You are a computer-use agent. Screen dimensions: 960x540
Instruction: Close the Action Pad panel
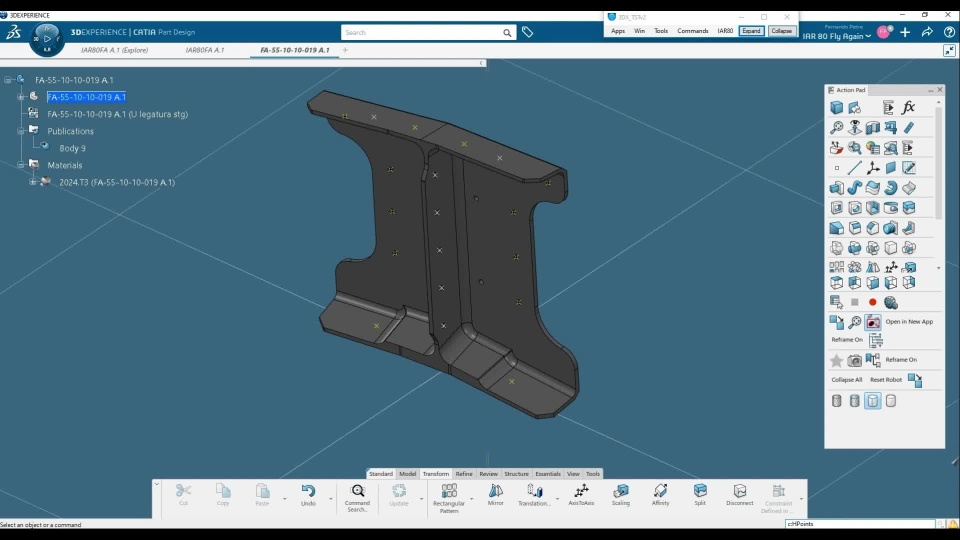[x=940, y=90]
